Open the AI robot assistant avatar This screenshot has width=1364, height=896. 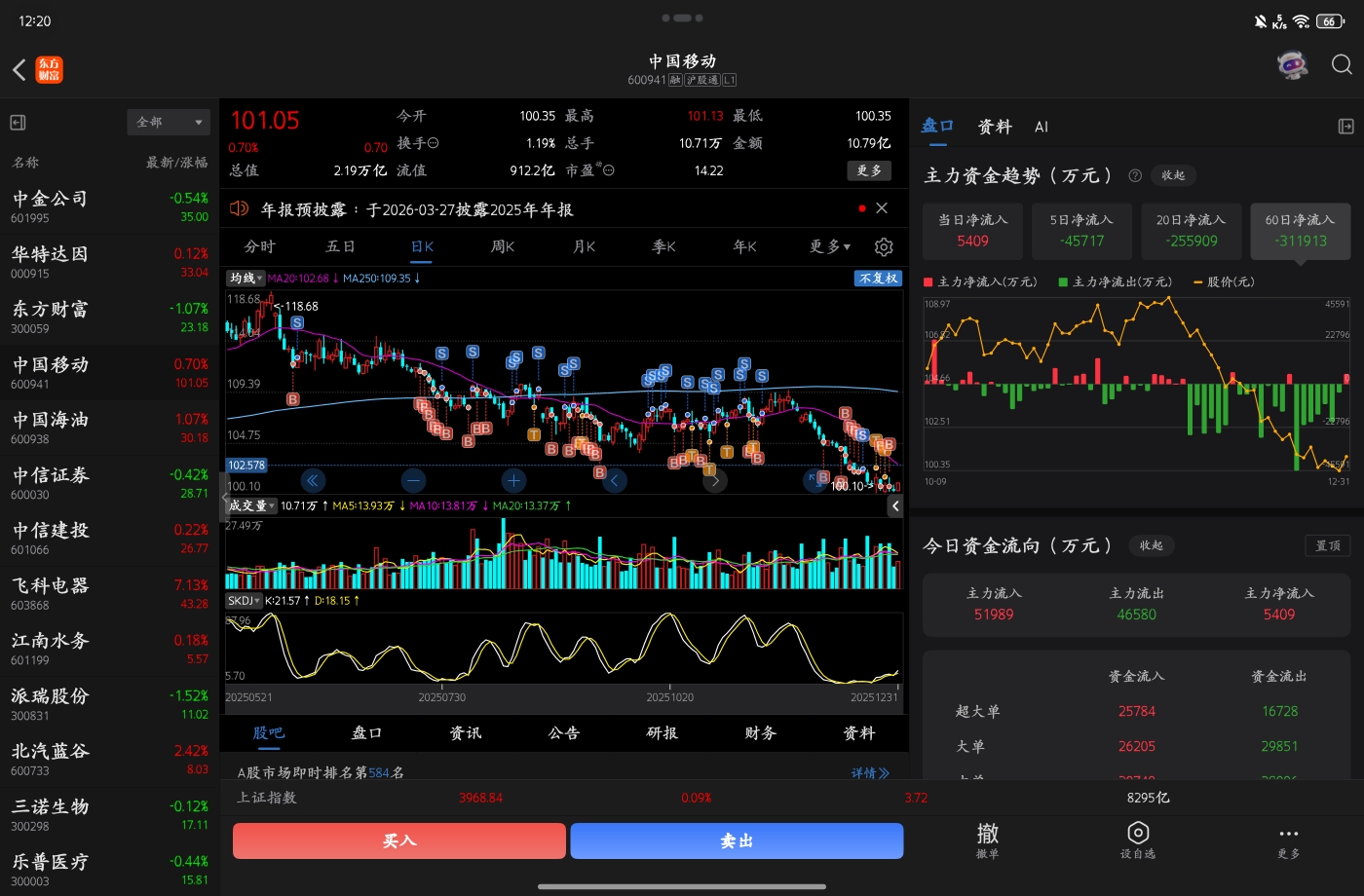[1293, 65]
